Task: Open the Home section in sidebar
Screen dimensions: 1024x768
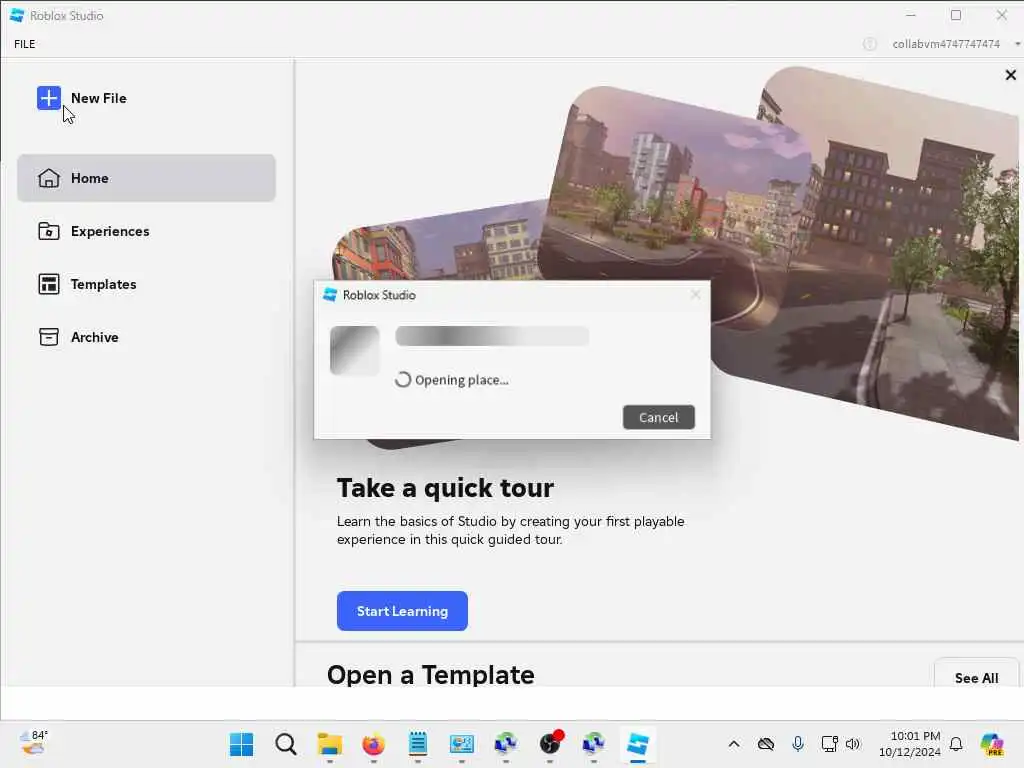Action: click(x=146, y=178)
